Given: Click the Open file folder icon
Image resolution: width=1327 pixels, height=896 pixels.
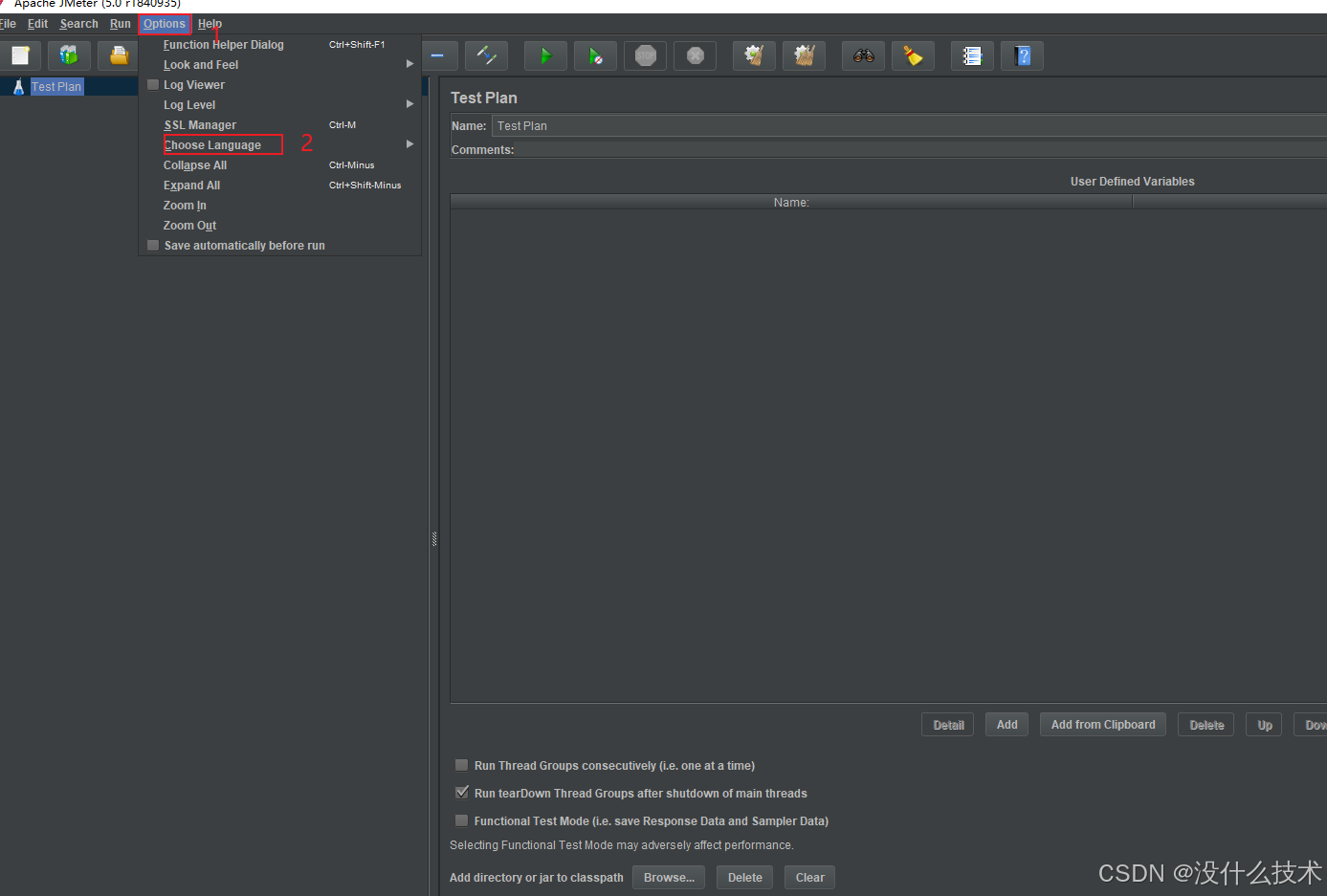Looking at the screenshot, I should coord(119,56).
